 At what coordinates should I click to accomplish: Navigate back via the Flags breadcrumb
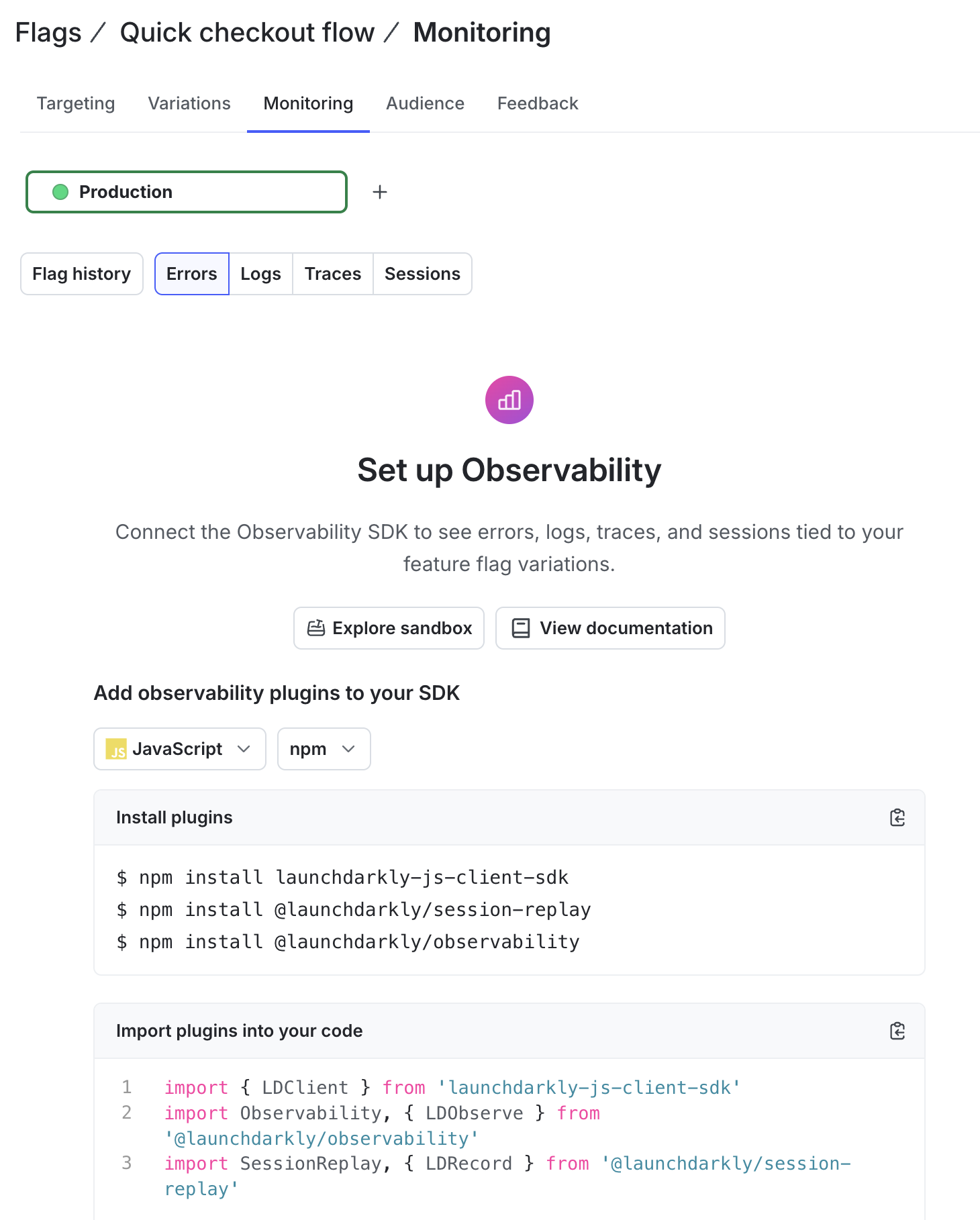click(x=47, y=32)
